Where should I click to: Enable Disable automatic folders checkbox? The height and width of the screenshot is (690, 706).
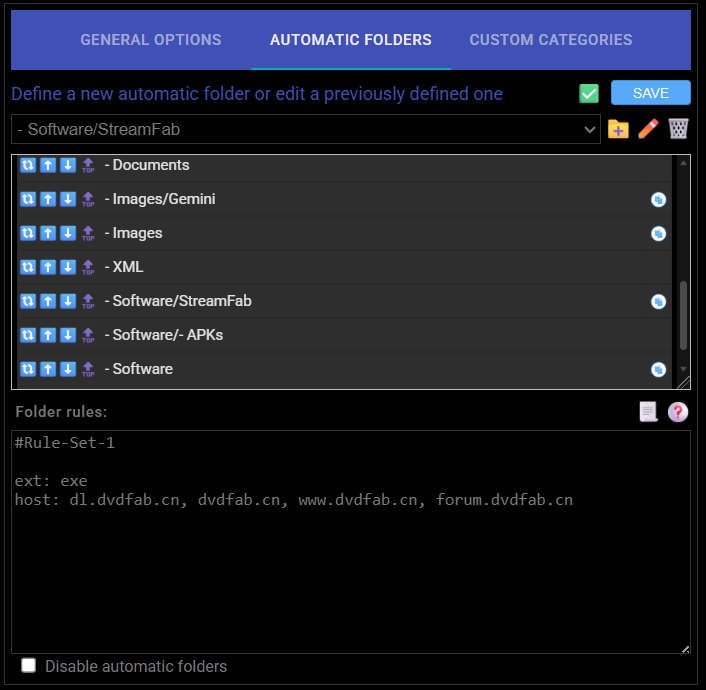click(29, 666)
